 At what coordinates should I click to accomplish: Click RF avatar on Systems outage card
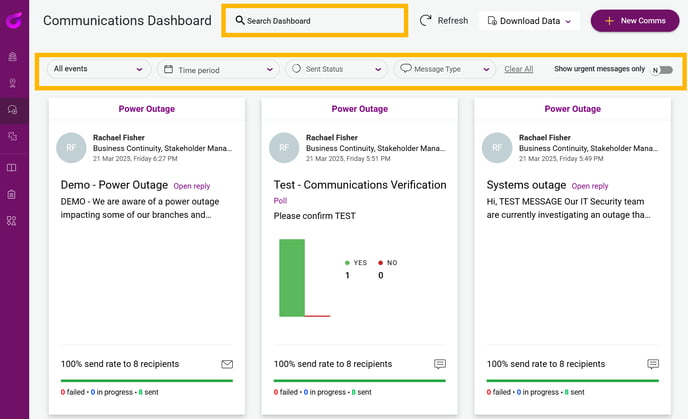(x=497, y=148)
